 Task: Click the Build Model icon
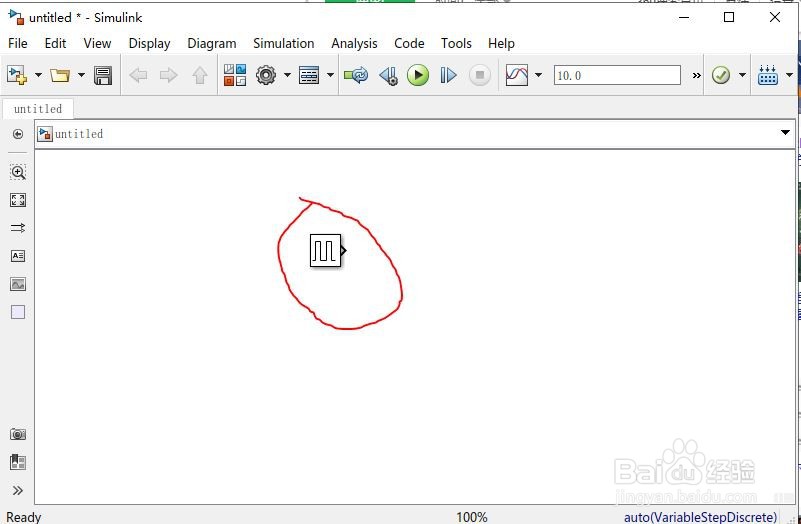768,75
